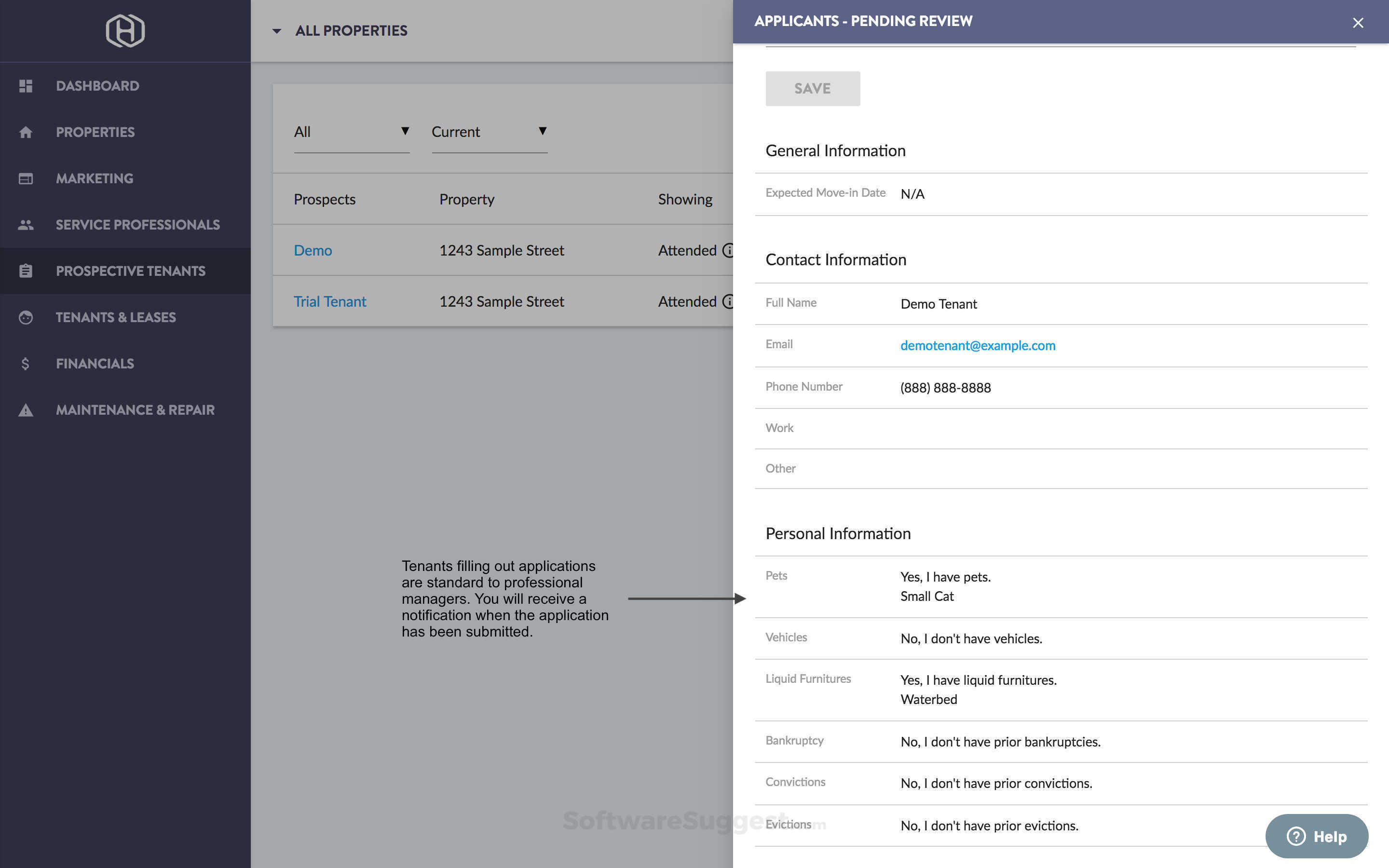Click the demotenant@example.com email link
Image resolution: width=1389 pixels, height=868 pixels.
(978, 346)
